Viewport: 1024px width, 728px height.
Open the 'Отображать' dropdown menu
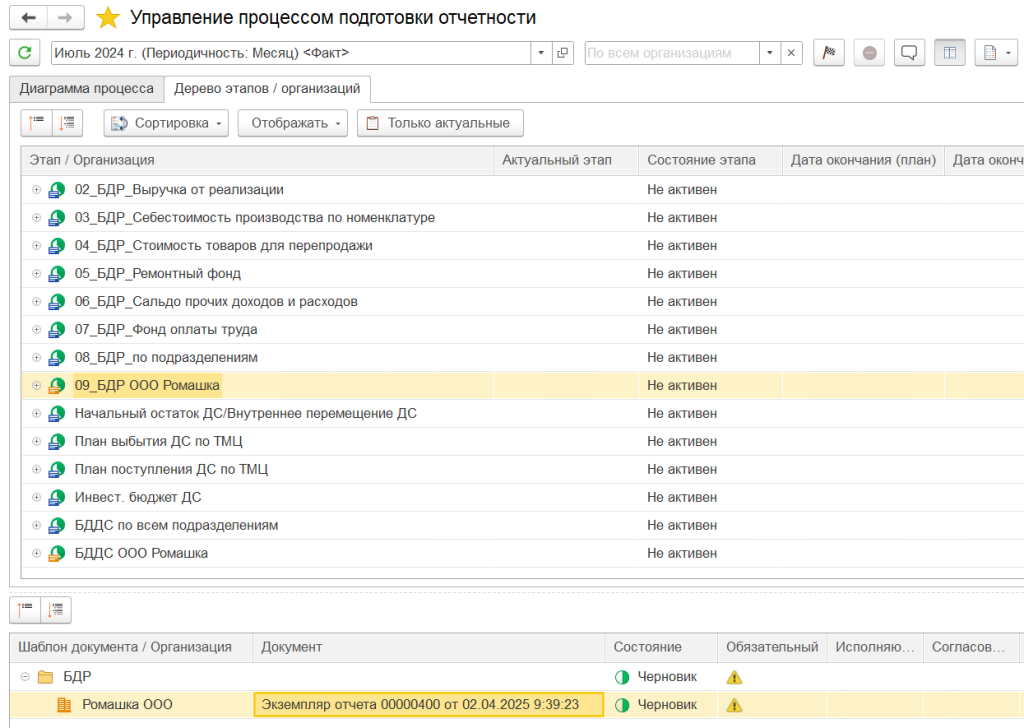tap(292, 123)
